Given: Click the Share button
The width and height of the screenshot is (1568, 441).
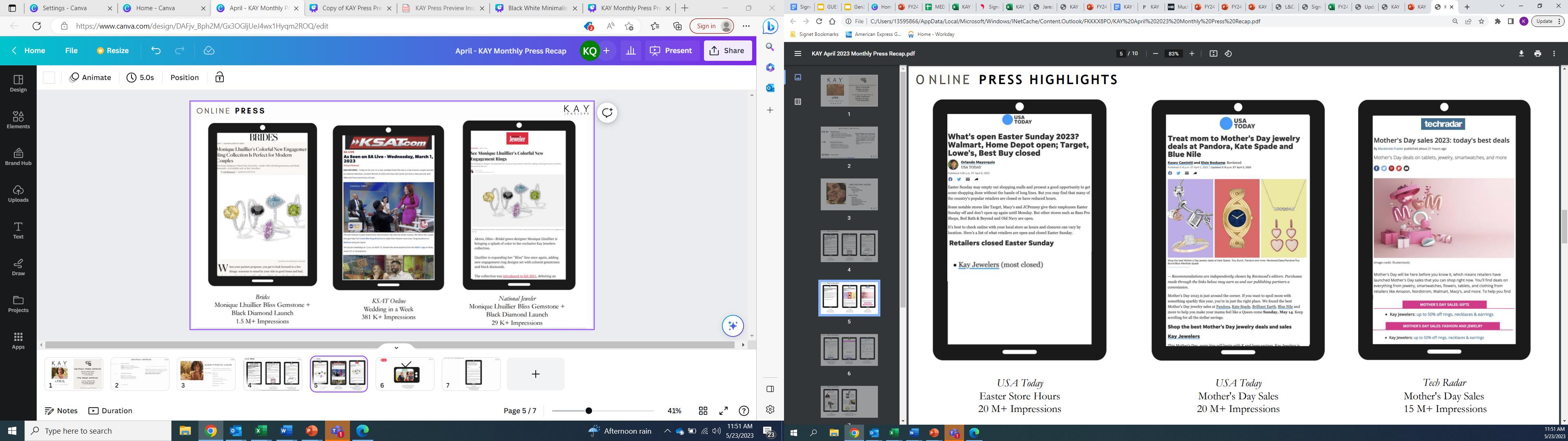Looking at the screenshot, I should (x=727, y=51).
